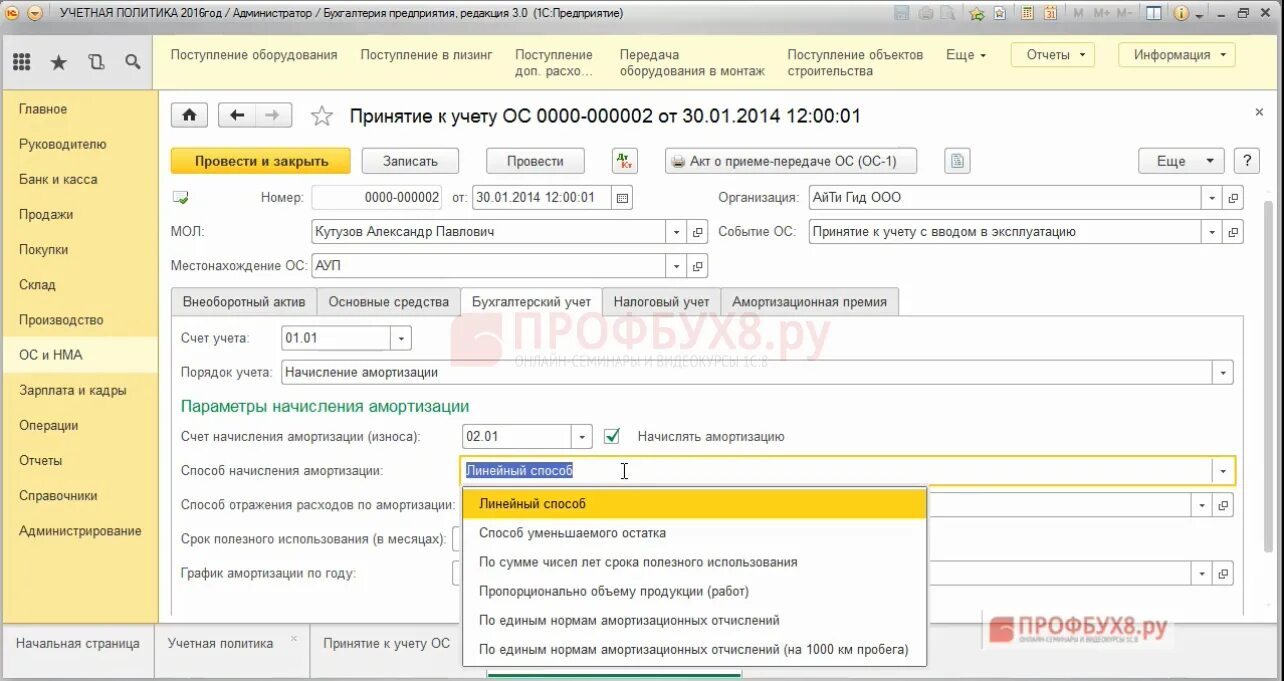Viewport: 1284px width, 681px height.
Task: Click the document posted status icon
Action: (181, 197)
